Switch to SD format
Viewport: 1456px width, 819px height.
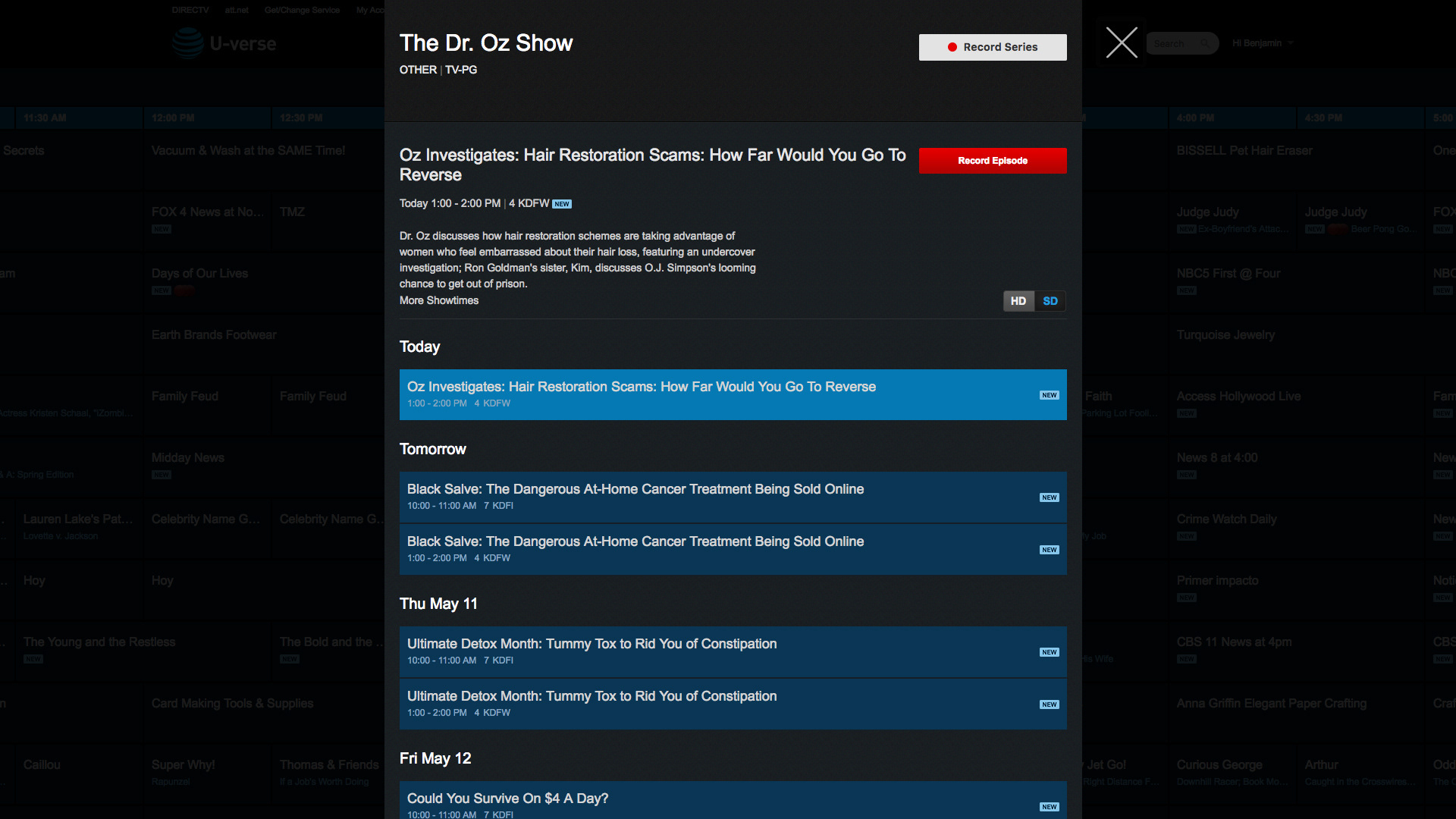pyautogui.click(x=1050, y=301)
